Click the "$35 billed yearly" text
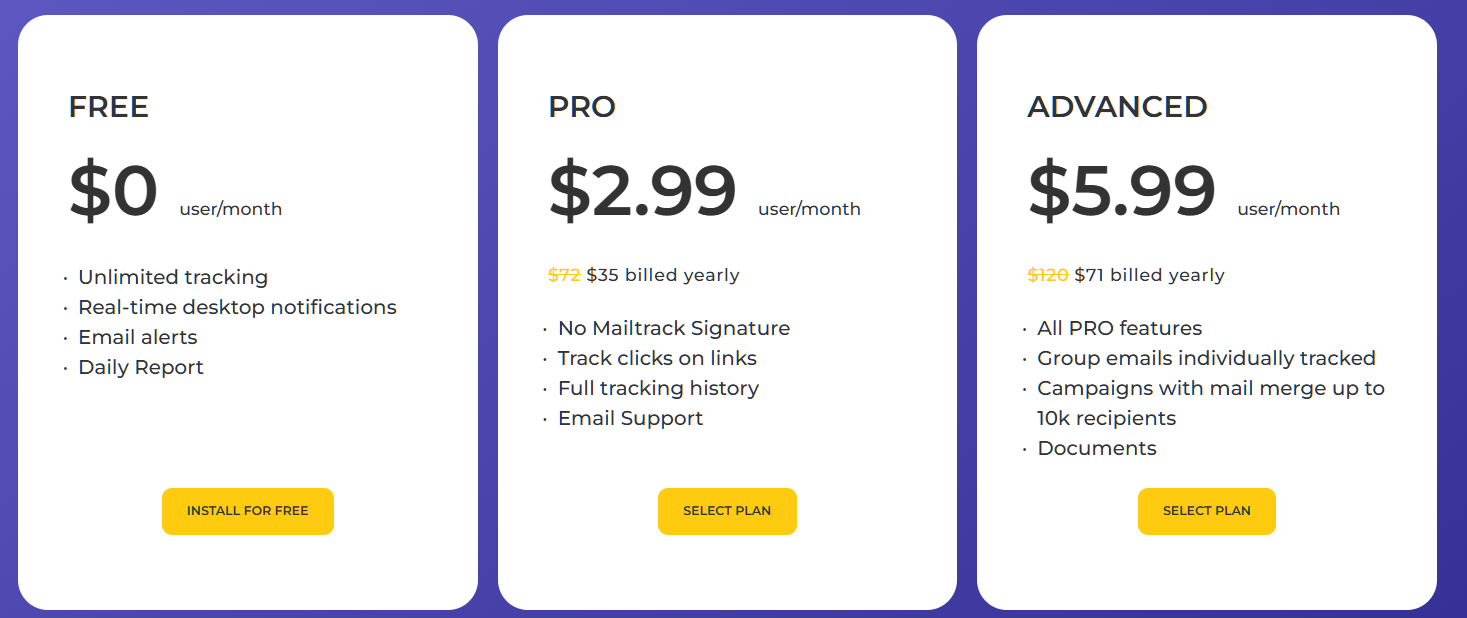The width and height of the screenshot is (1467, 618). (663, 275)
